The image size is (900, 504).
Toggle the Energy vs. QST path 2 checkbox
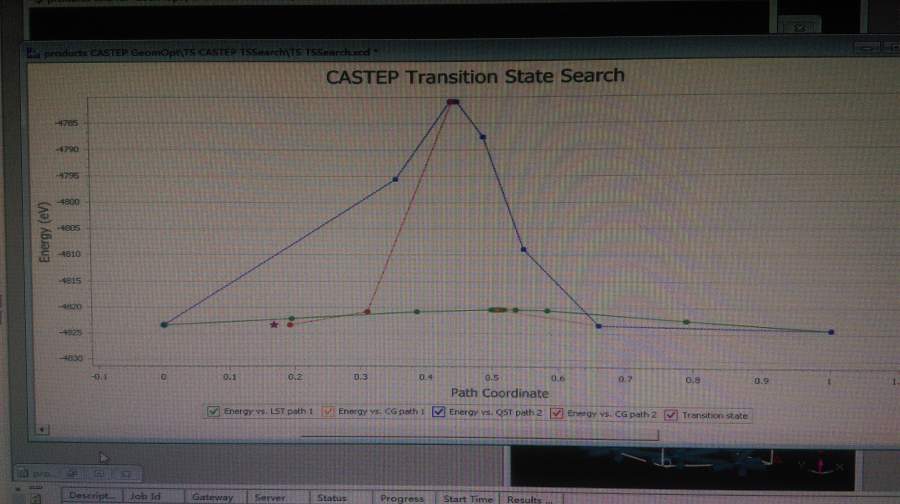[x=439, y=412]
